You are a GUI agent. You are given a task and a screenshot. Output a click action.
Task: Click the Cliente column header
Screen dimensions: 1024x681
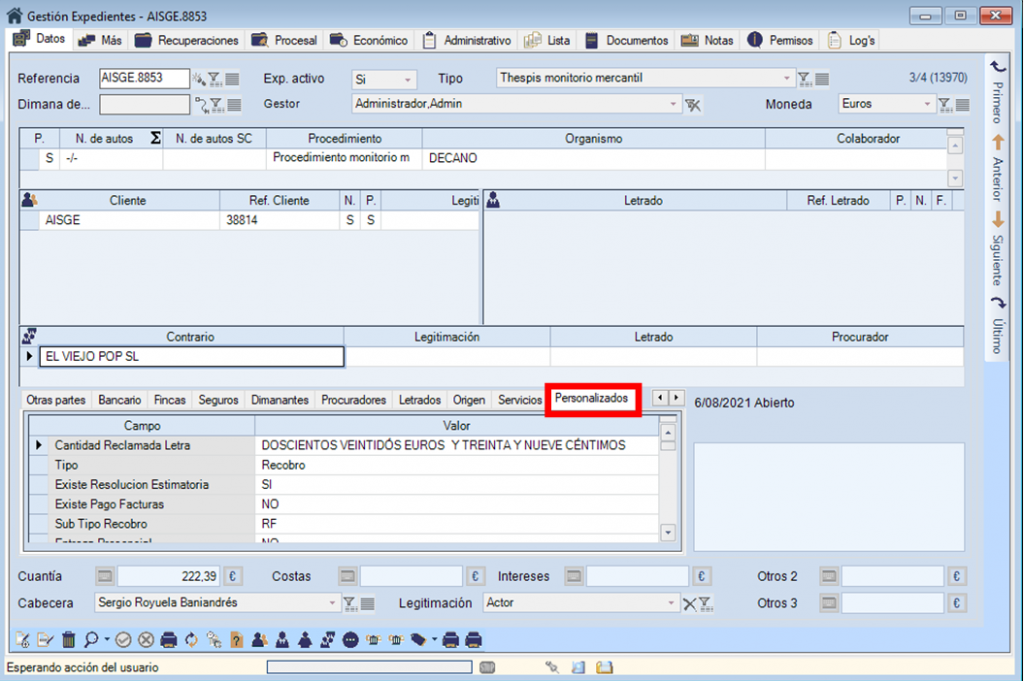click(x=127, y=201)
